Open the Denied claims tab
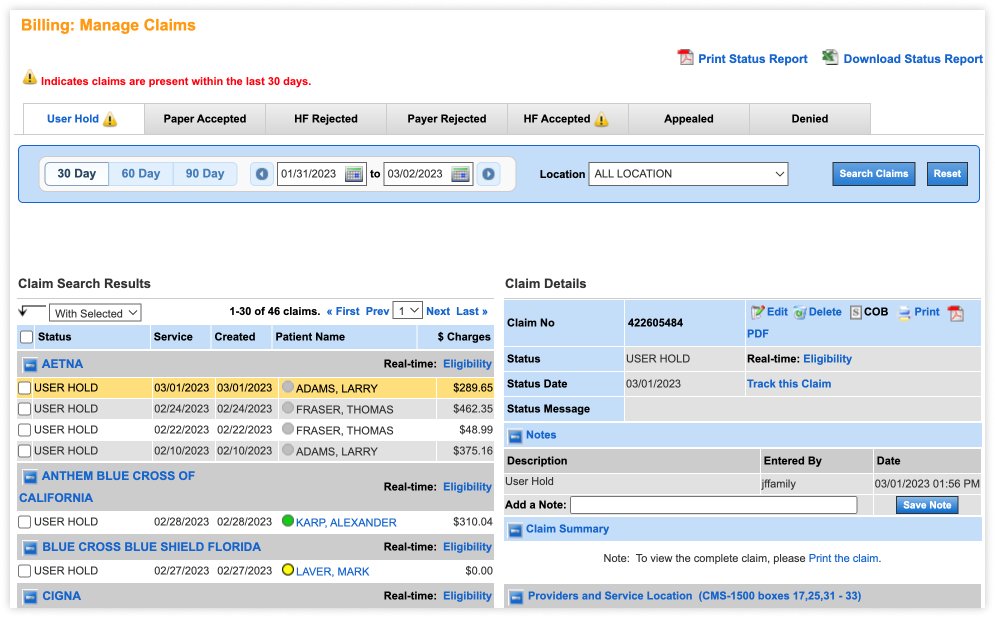The image size is (995, 618). (x=809, y=118)
